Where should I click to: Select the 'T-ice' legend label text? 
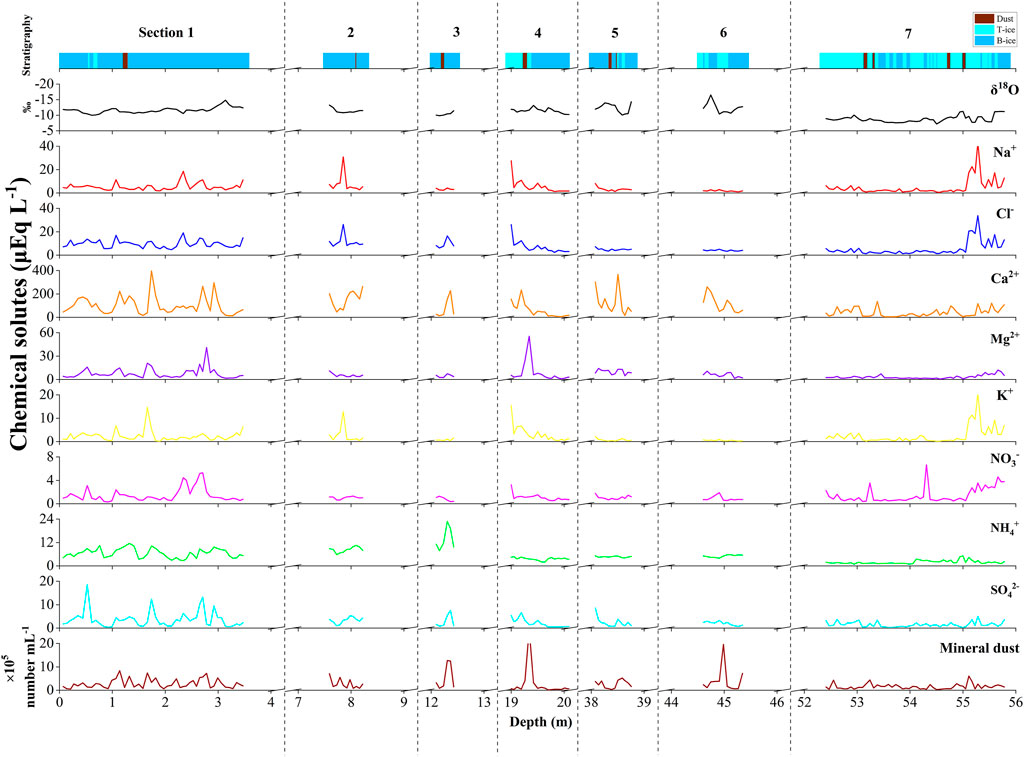(1006, 29)
